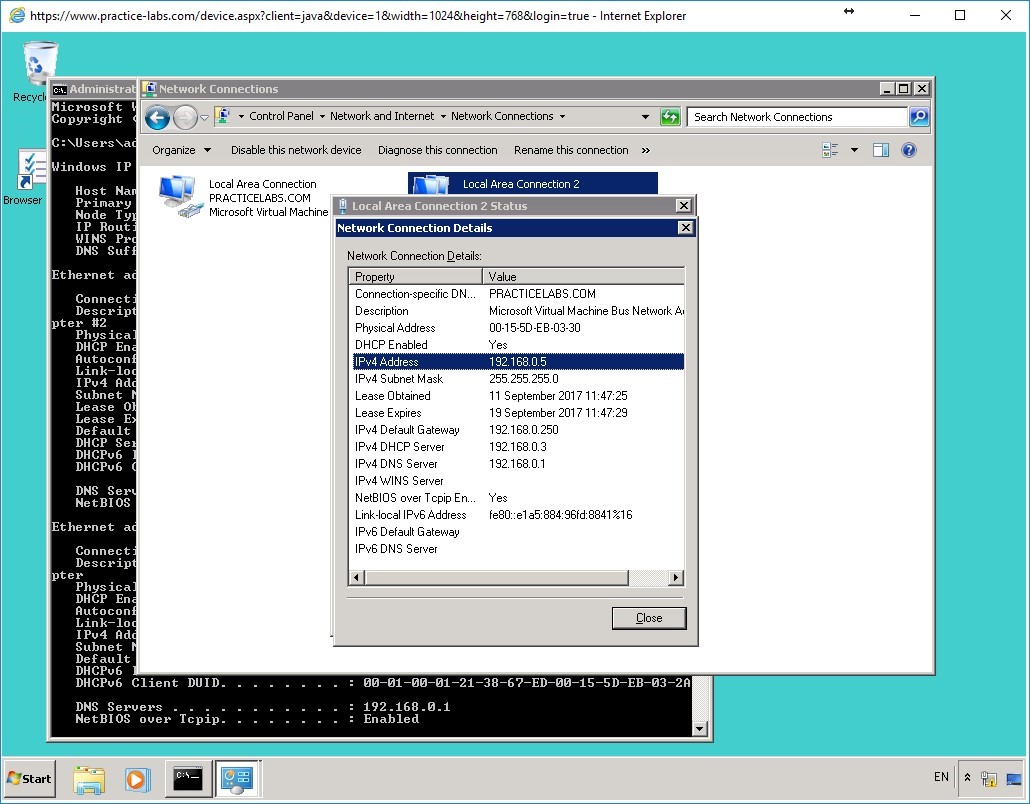Select the DHCP Enabled property row
The width and height of the screenshot is (1030, 804).
(450, 344)
